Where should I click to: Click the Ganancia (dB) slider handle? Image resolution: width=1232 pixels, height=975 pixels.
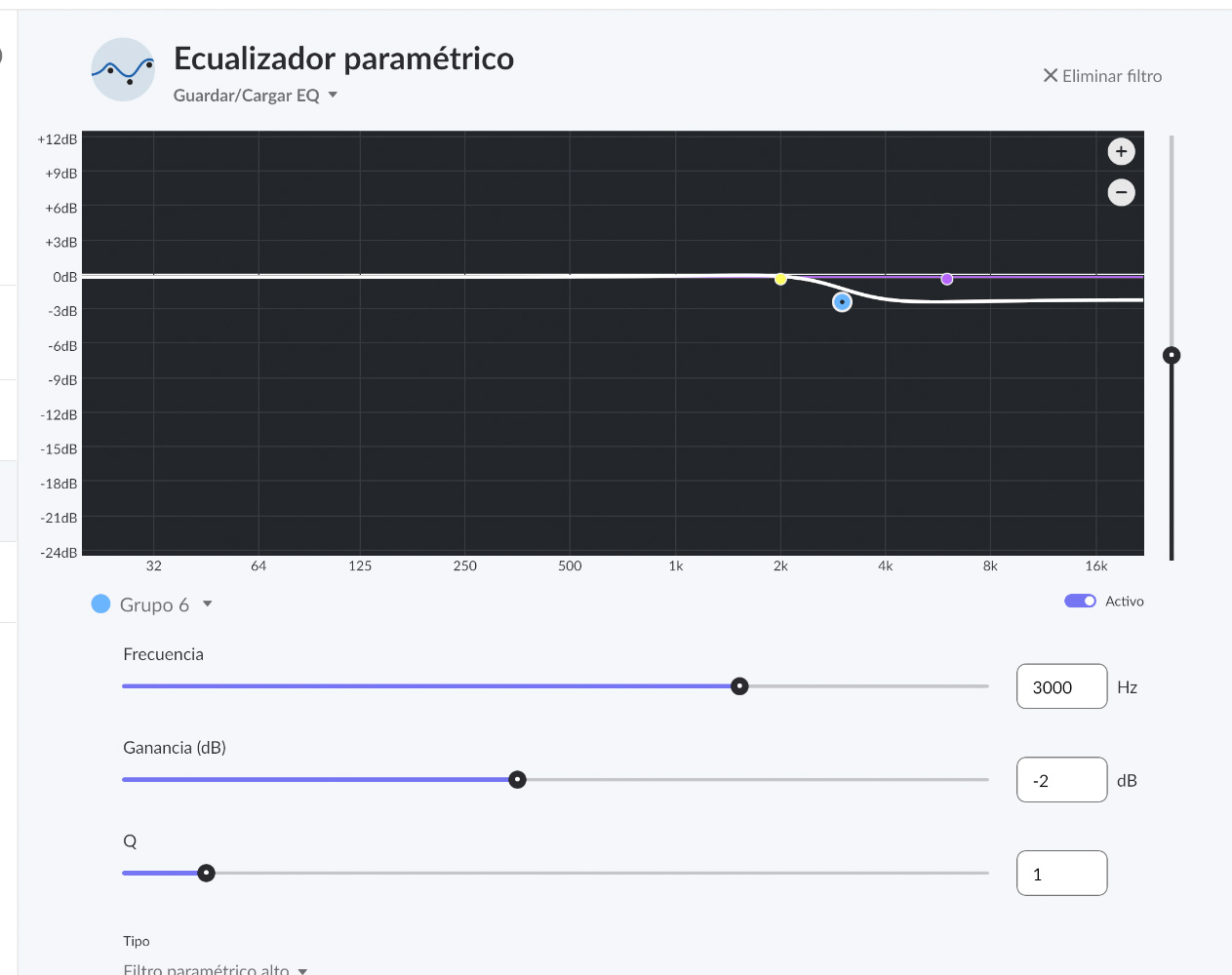pos(518,780)
